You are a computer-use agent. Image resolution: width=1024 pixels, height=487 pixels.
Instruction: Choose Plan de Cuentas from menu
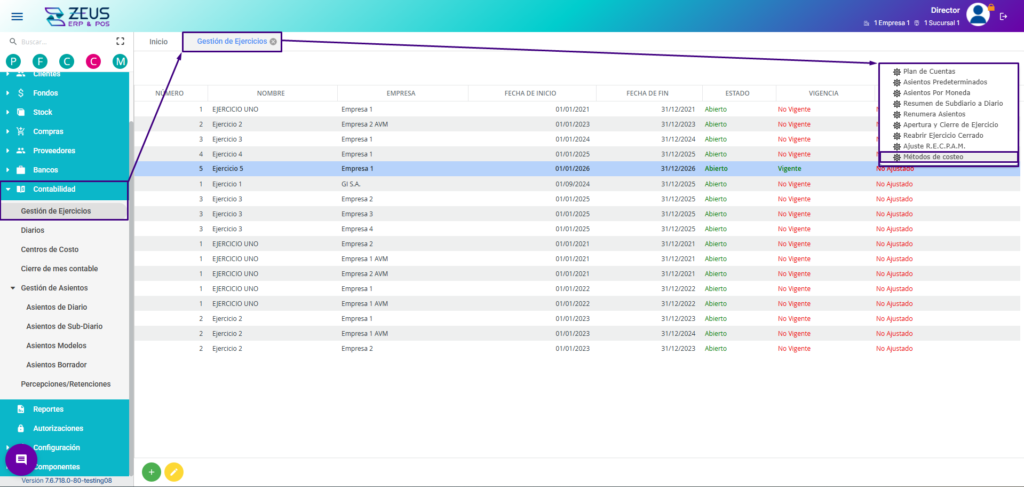(928, 72)
